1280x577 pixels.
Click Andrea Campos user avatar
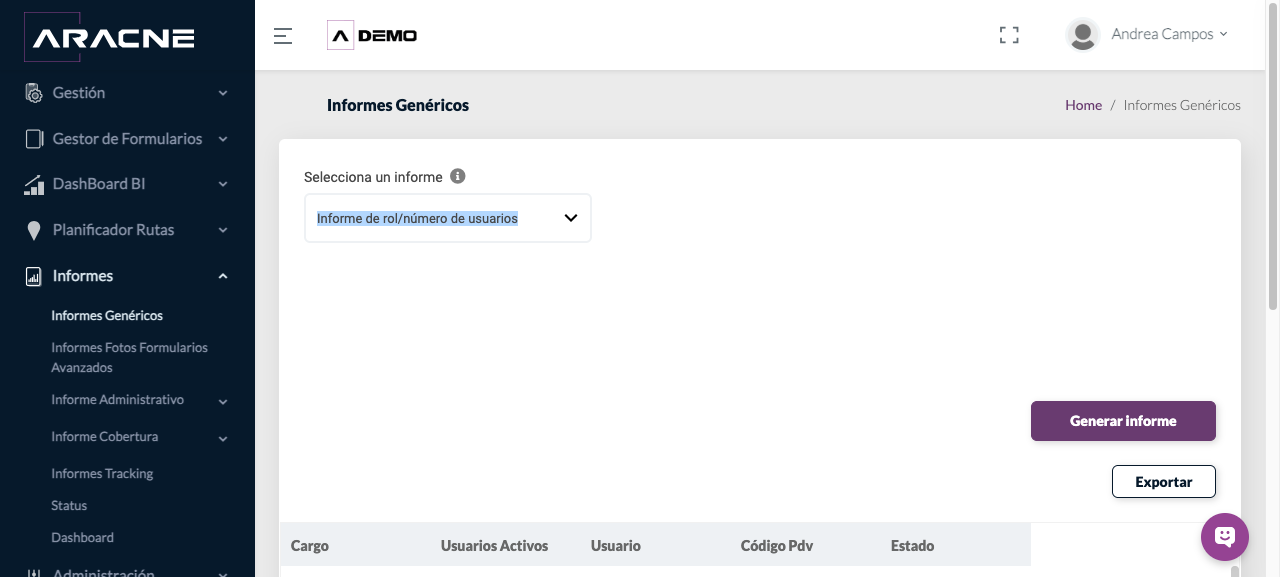(1083, 35)
